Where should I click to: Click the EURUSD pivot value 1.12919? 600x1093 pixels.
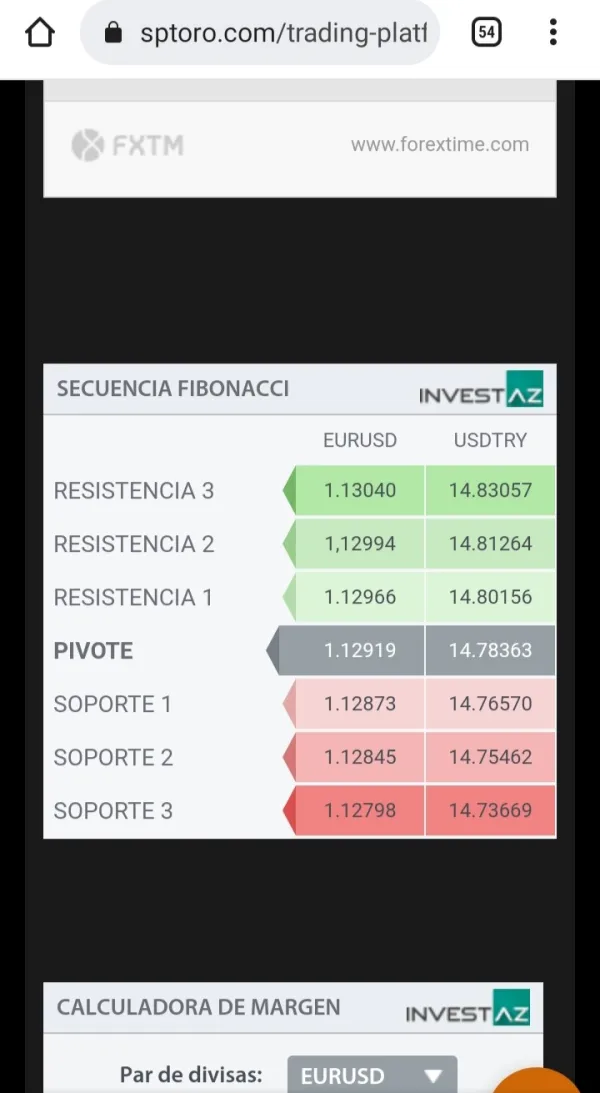pos(360,651)
